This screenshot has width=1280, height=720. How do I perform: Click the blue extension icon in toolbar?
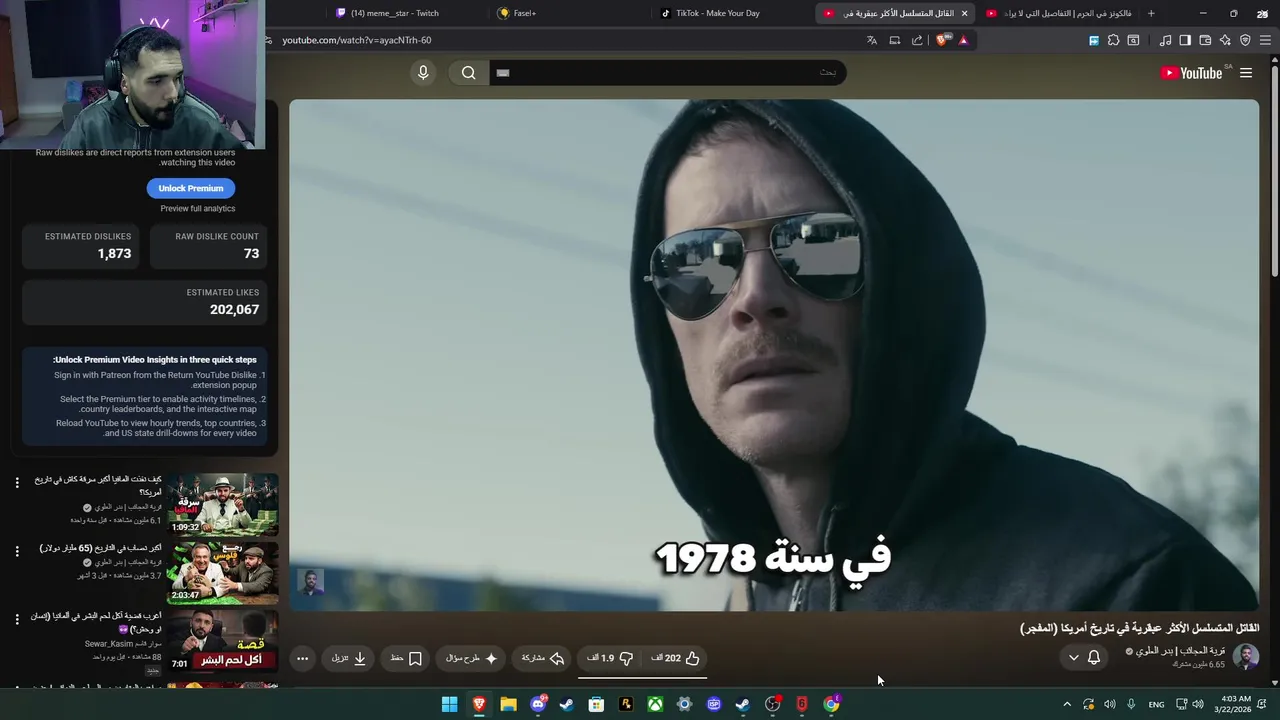click(x=1094, y=40)
